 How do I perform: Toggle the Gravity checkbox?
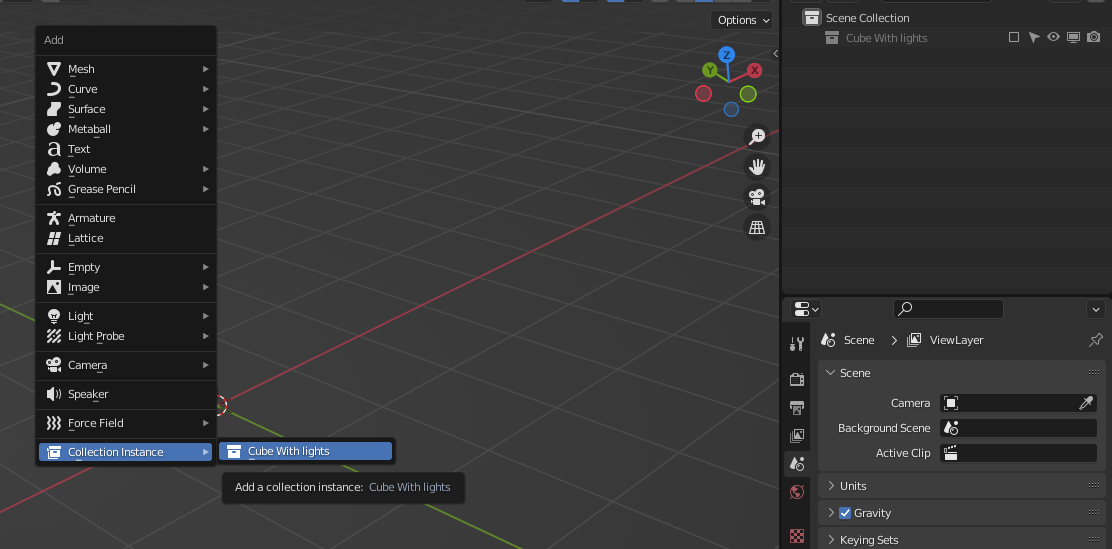coord(845,513)
